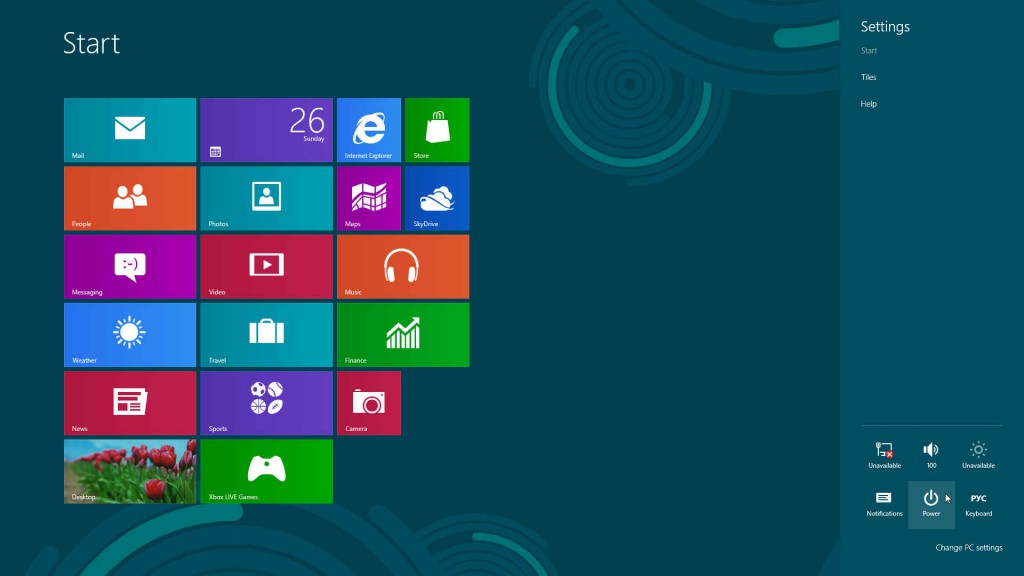Launch the Music tile
This screenshot has height=576, width=1024.
[402, 266]
